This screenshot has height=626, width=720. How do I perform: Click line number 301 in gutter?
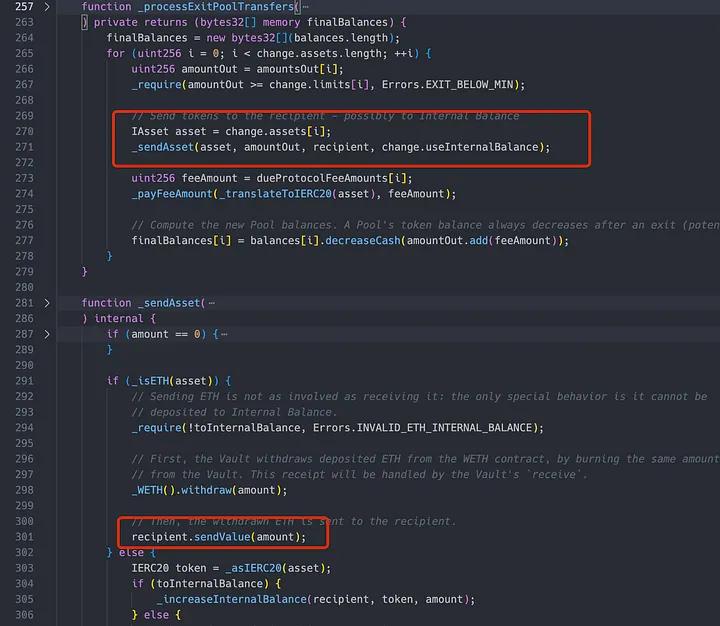click(20, 537)
